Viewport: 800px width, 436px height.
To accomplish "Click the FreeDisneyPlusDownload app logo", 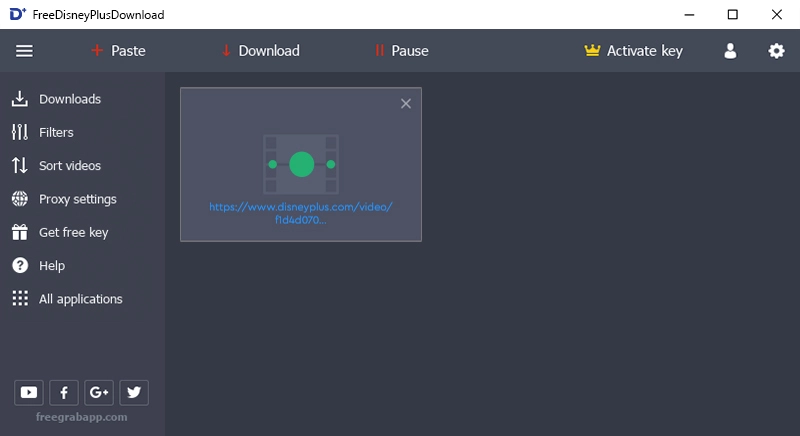I will point(17,14).
